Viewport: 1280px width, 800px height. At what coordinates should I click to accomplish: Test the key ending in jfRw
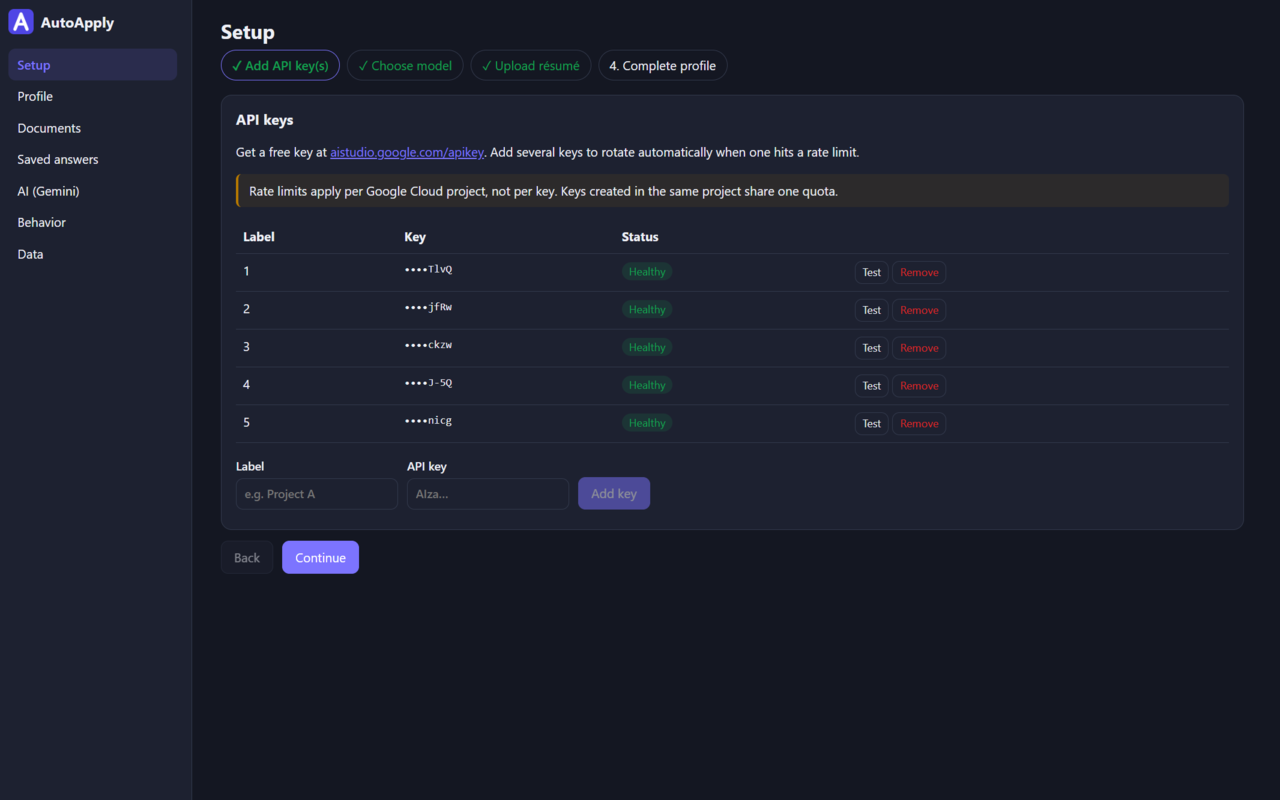click(x=872, y=310)
